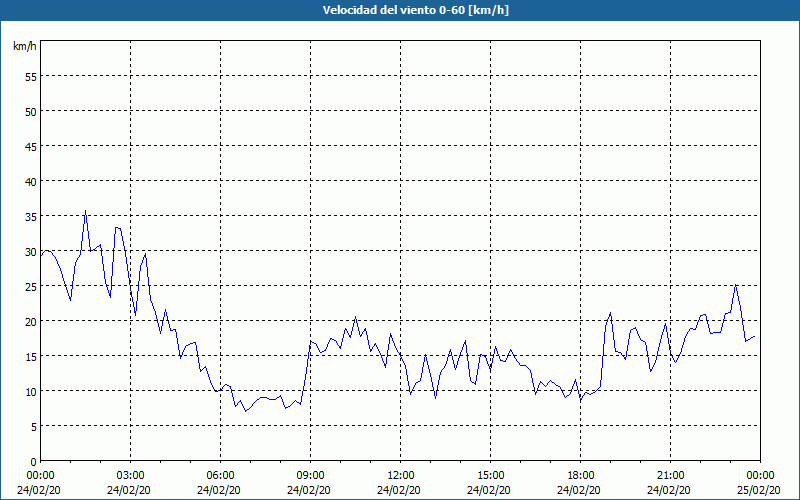The width and height of the screenshot is (800, 500).
Task: Select the 30 value on the y-axis
Action: click(31, 252)
